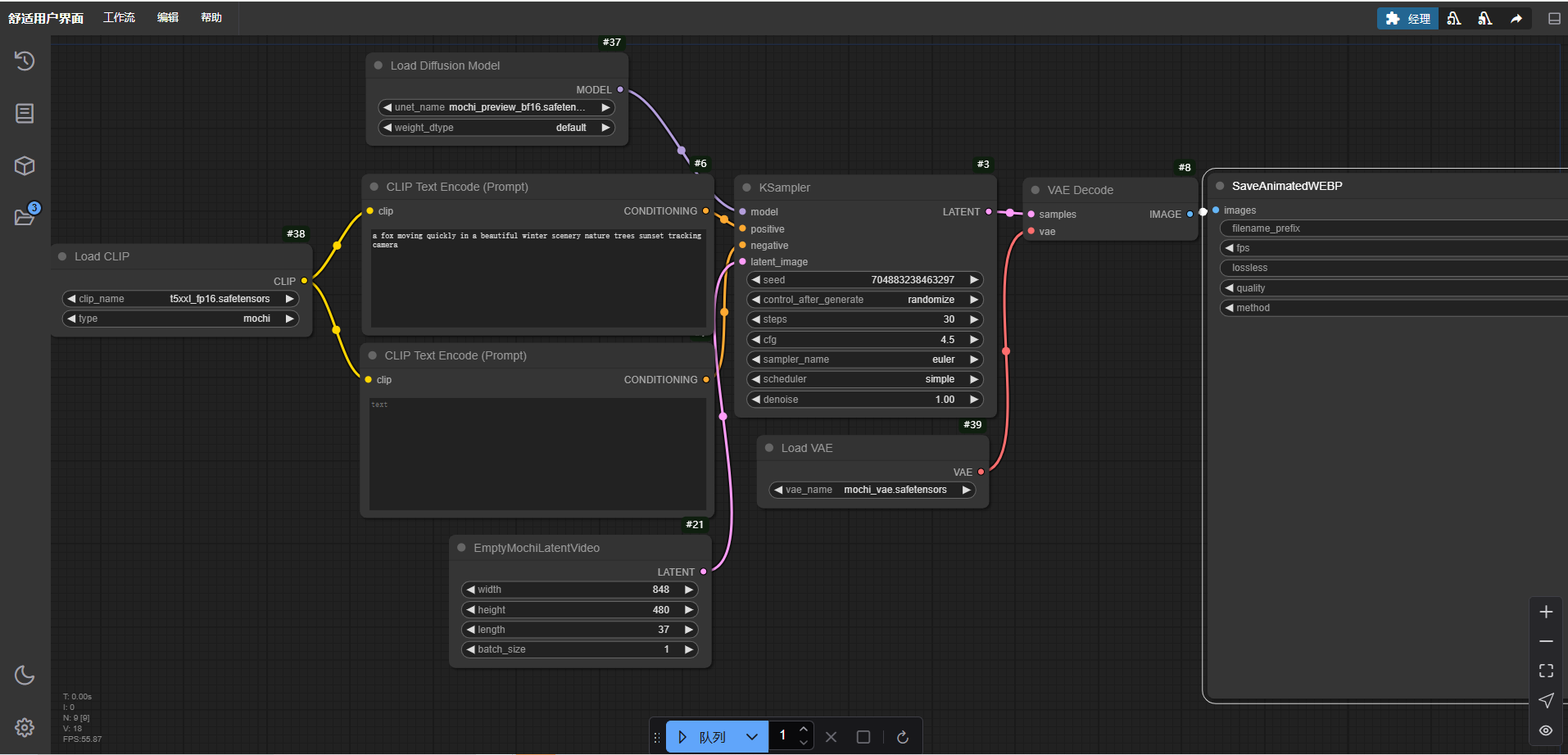
Task: Increase latent width with right arrow
Action: tap(689, 590)
